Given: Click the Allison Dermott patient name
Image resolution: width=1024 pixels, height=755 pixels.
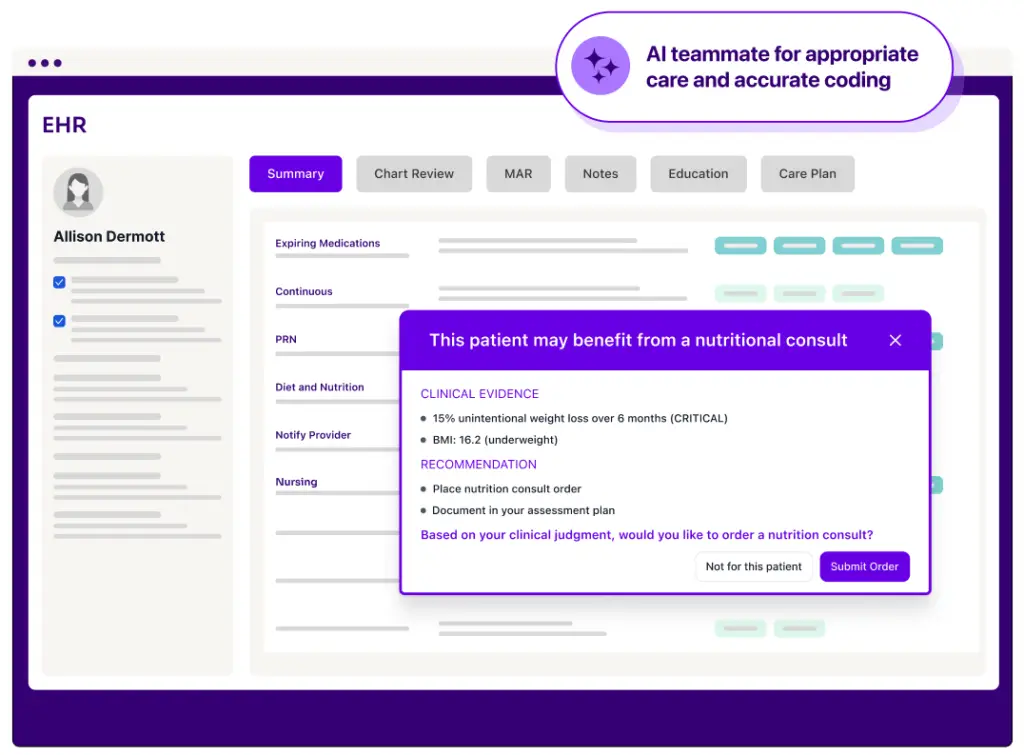Looking at the screenshot, I should [x=109, y=237].
